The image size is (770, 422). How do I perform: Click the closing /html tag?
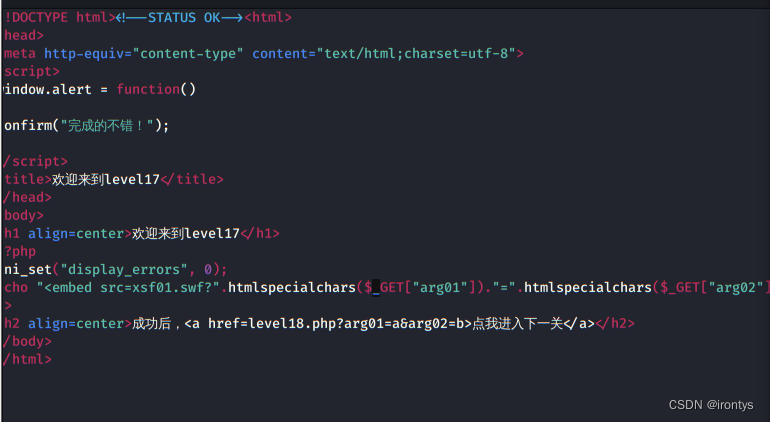point(27,359)
